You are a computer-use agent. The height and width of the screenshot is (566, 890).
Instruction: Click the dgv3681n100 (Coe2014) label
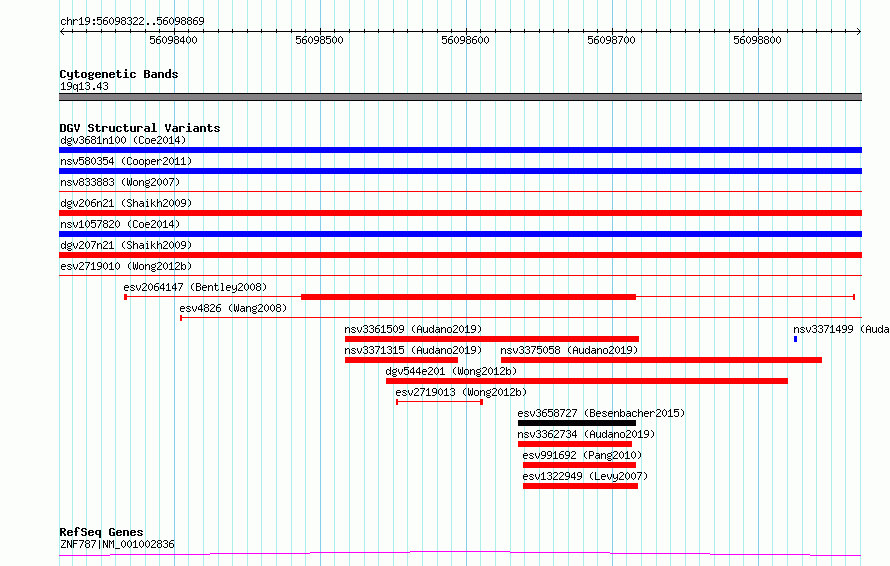pos(123,140)
